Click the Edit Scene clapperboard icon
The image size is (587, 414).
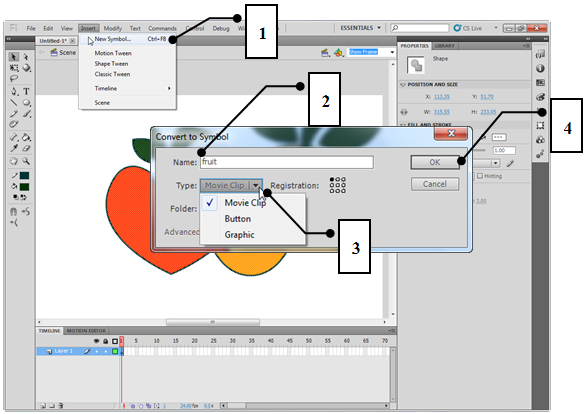(x=325, y=53)
